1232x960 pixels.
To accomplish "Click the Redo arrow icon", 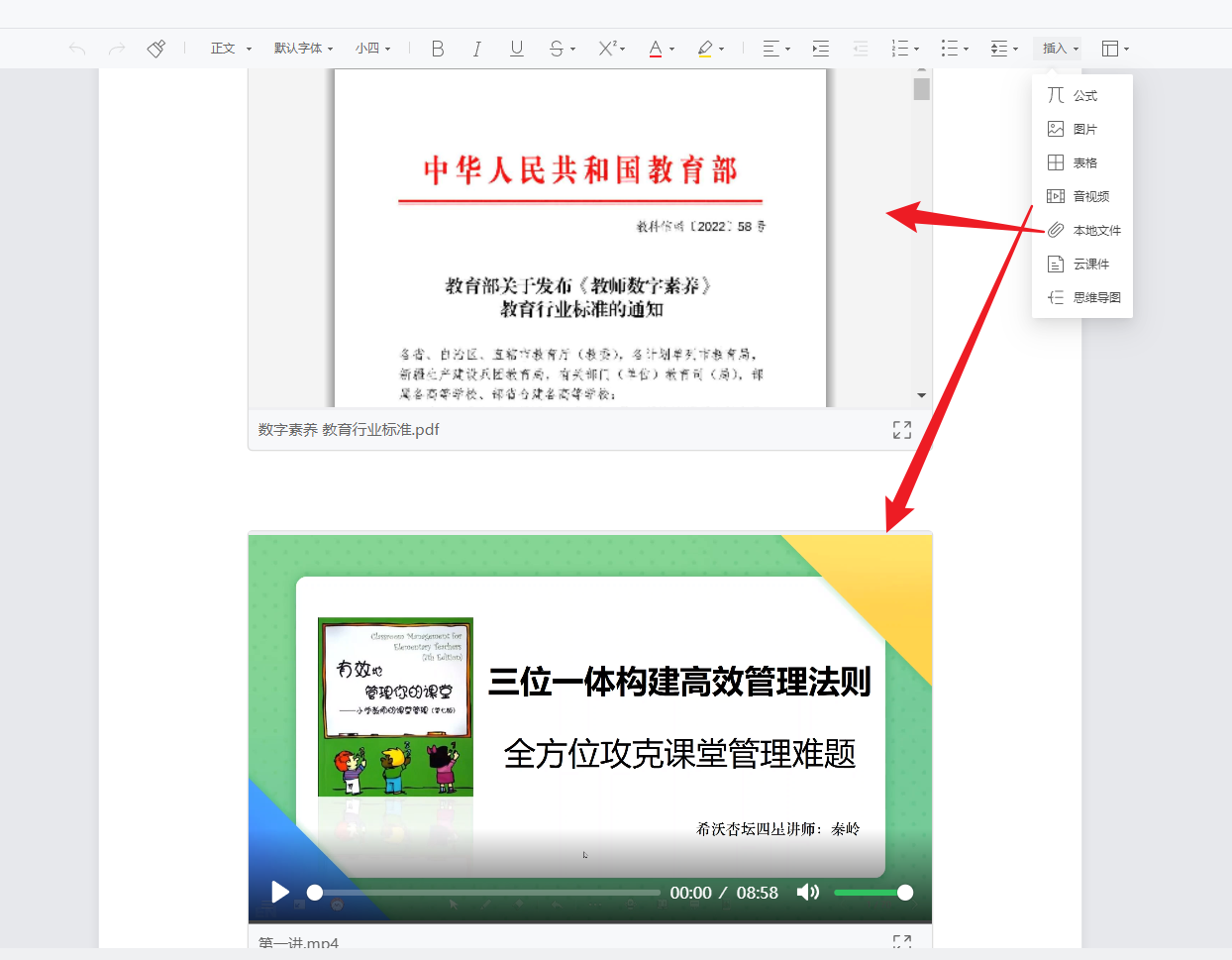I will [117, 49].
